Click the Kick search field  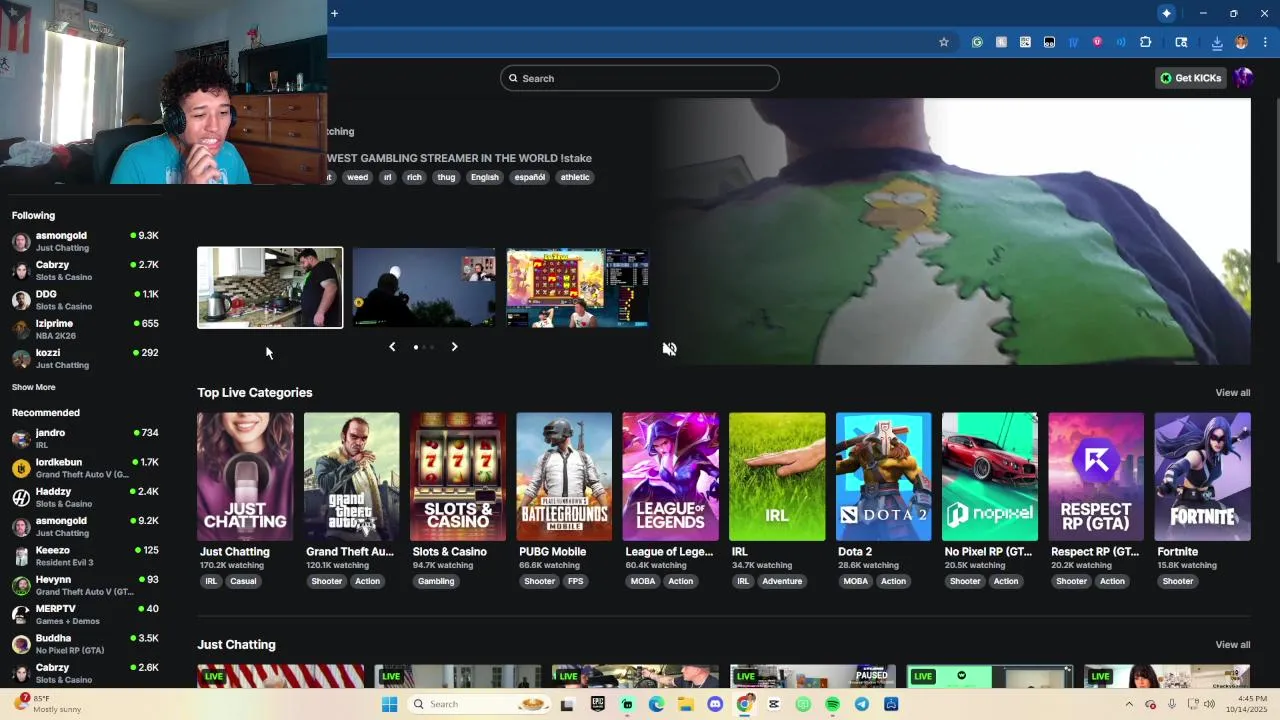(640, 78)
